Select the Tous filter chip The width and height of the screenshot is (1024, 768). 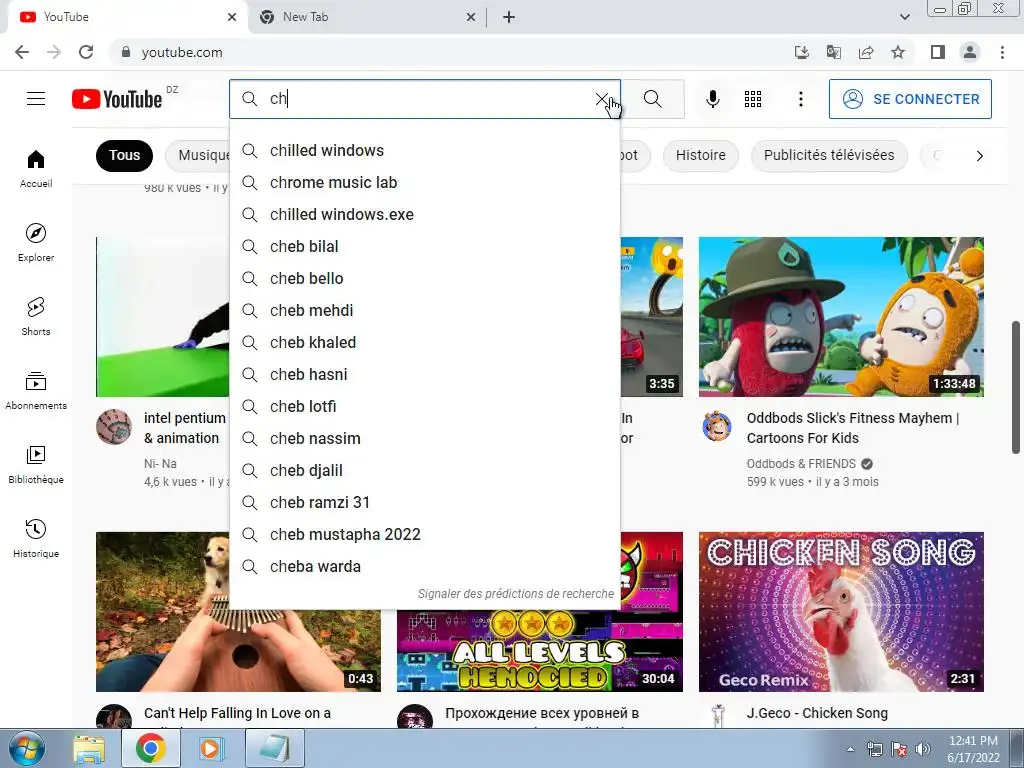coord(124,155)
